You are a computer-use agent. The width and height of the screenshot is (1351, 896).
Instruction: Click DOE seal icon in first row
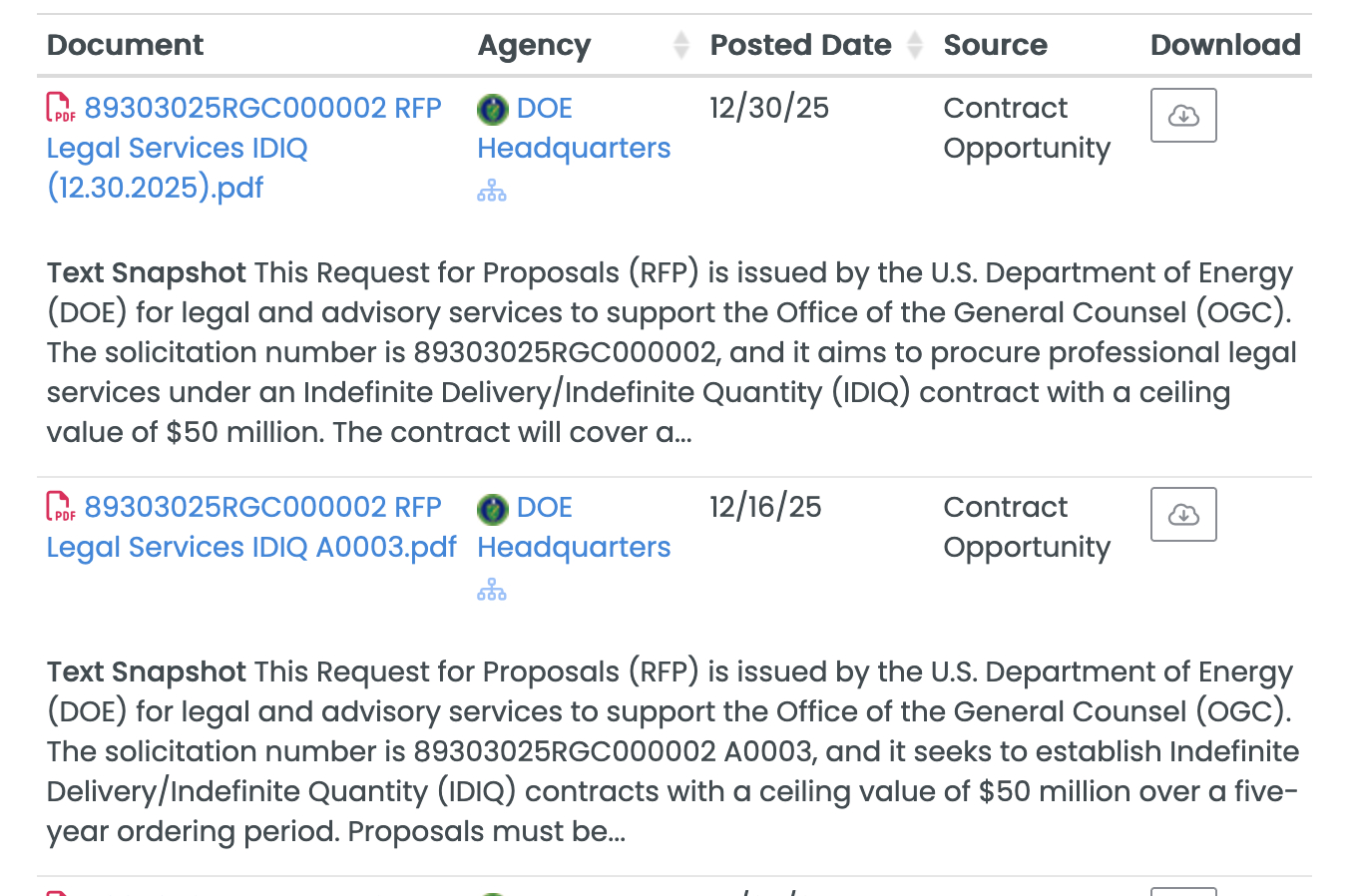coord(493,109)
